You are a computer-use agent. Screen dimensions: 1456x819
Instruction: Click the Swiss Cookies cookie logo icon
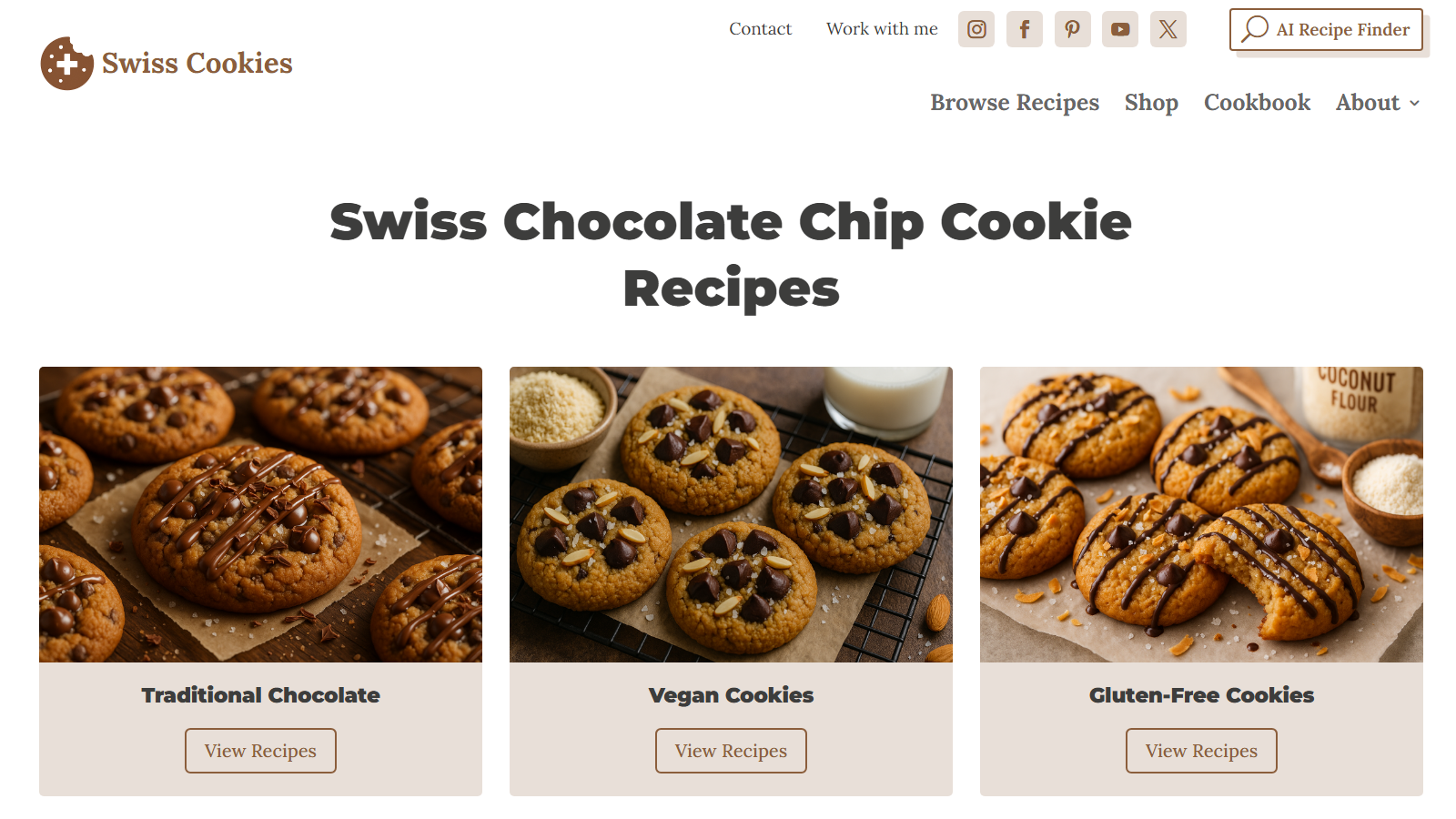(66, 64)
